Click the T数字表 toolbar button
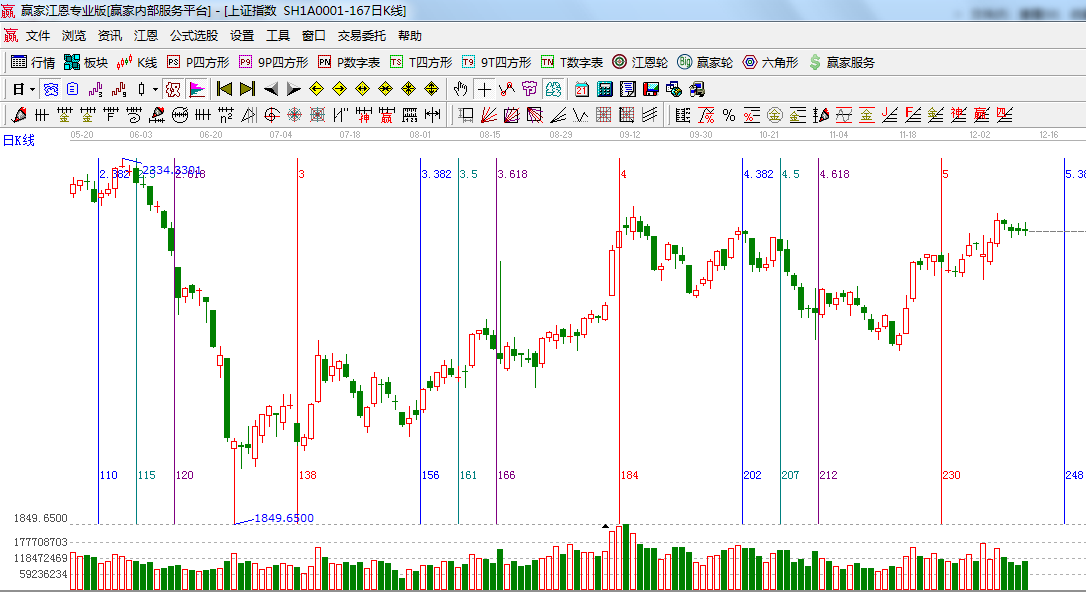The image size is (1086, 592). point(572,62)
